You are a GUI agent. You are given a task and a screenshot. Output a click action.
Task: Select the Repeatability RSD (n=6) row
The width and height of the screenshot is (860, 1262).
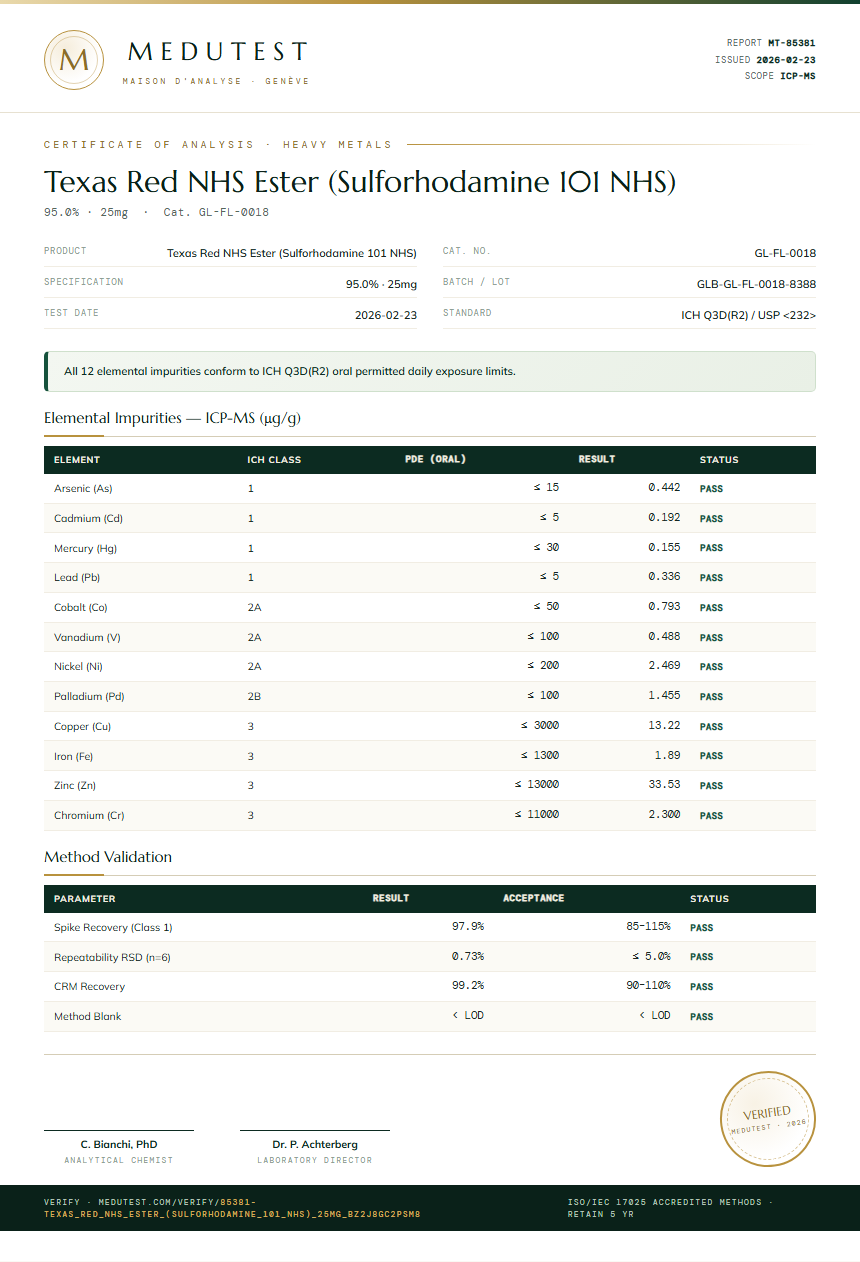pyautogui.click(x=430, y=957)
